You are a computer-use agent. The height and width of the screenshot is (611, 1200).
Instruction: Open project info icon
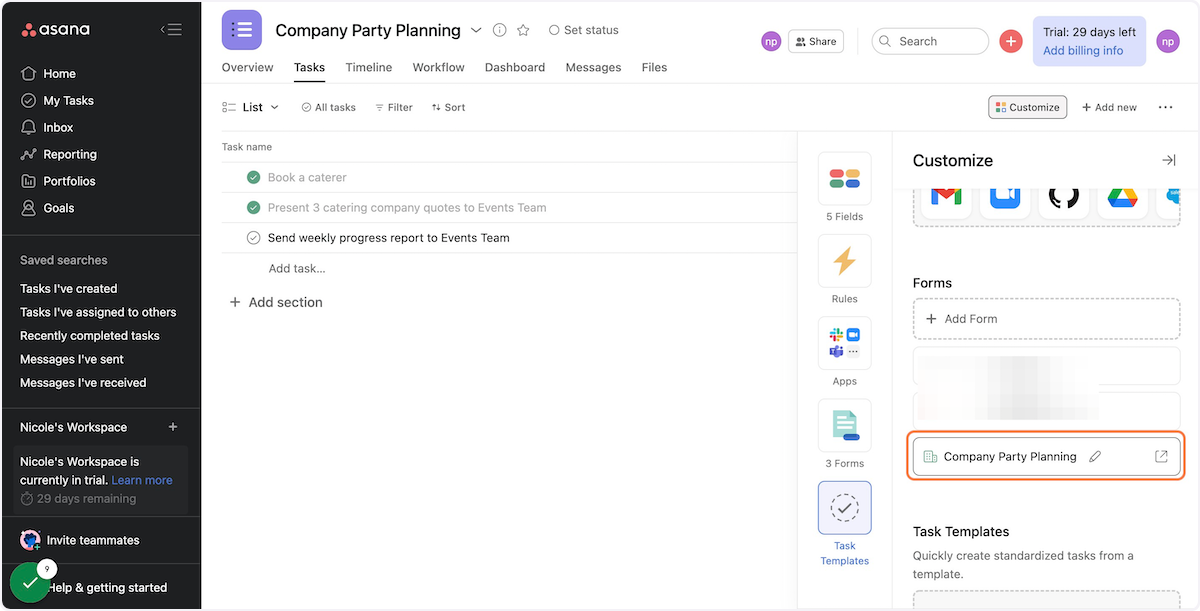coord(500,30)
